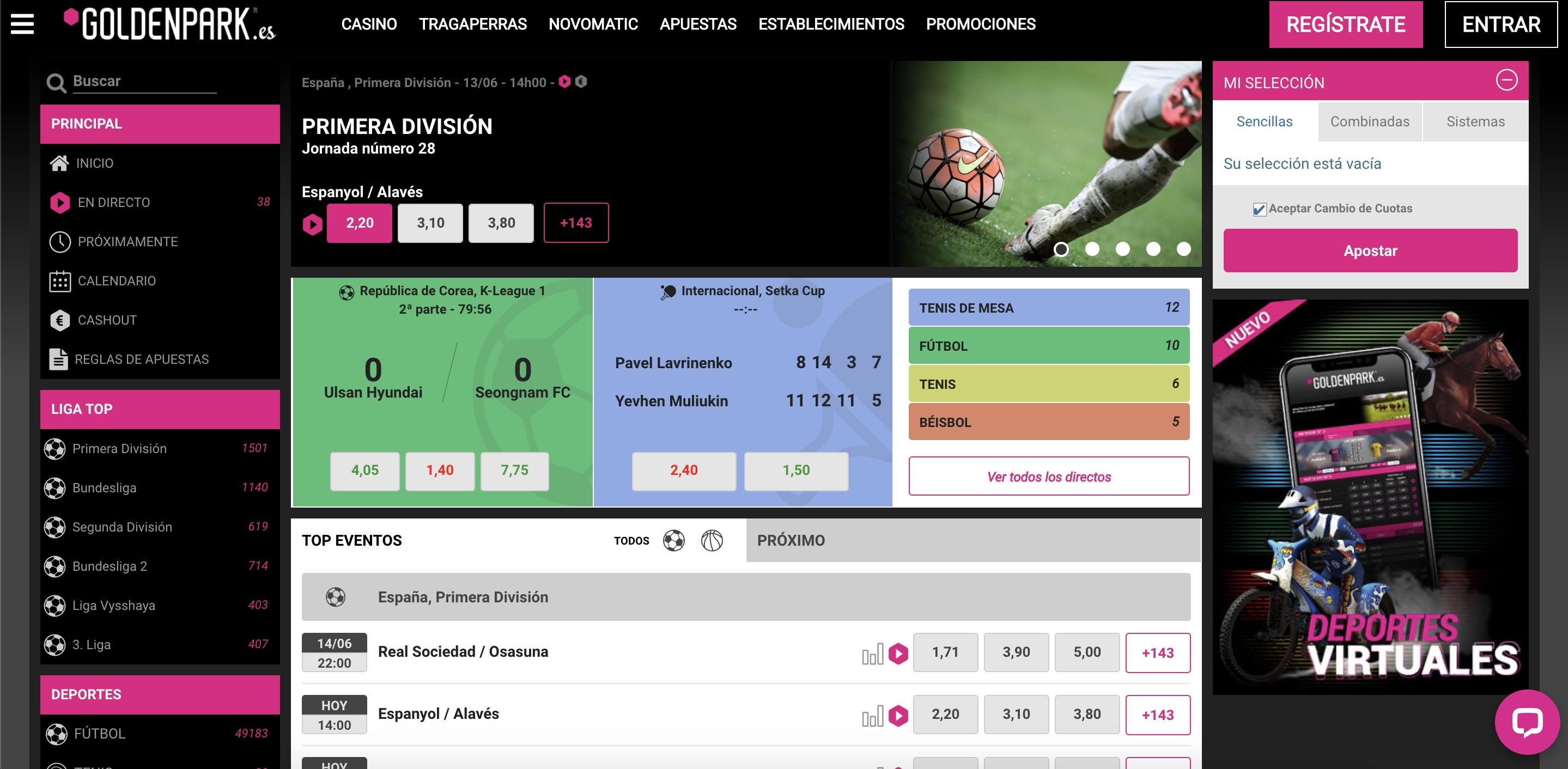Expand +143 markets for Espanyol / Alavés row
This screenshot has height=769, width=1568.
click(x=1158, y=715)
